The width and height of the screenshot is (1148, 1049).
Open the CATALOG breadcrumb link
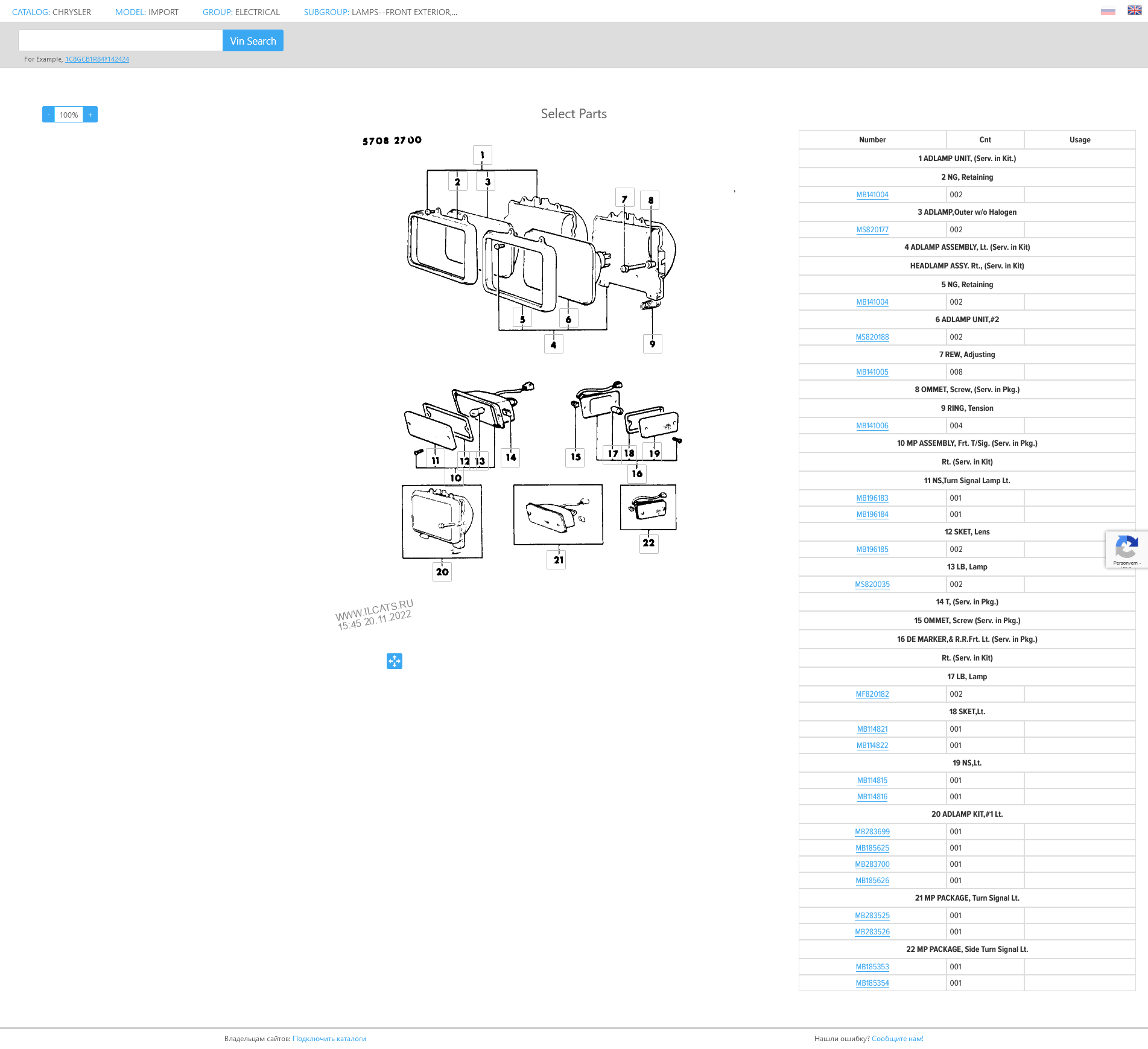51,12
